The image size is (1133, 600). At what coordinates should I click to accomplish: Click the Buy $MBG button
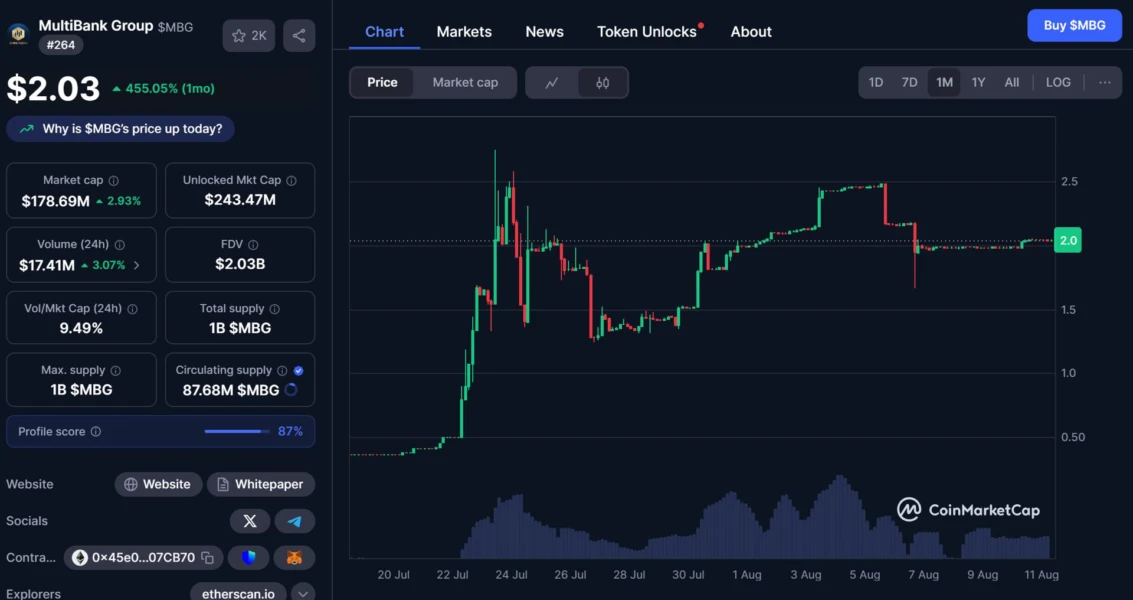point(1074,25)
